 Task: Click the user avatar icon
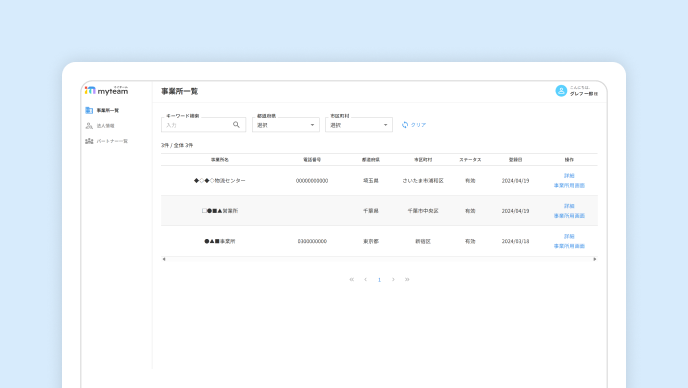561,91
